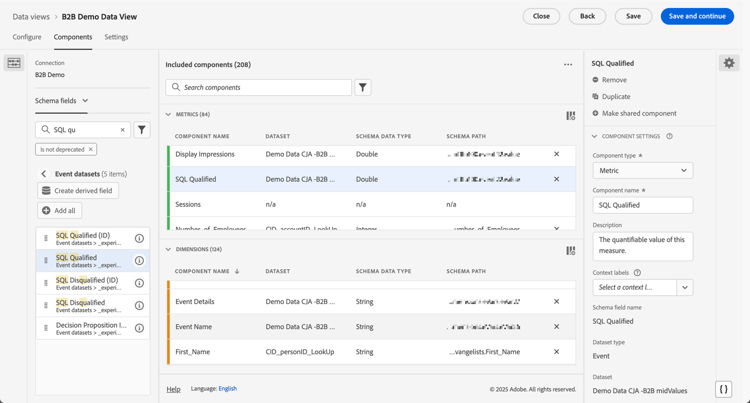
Task: Open the included components more options menu
Action: 568,65
